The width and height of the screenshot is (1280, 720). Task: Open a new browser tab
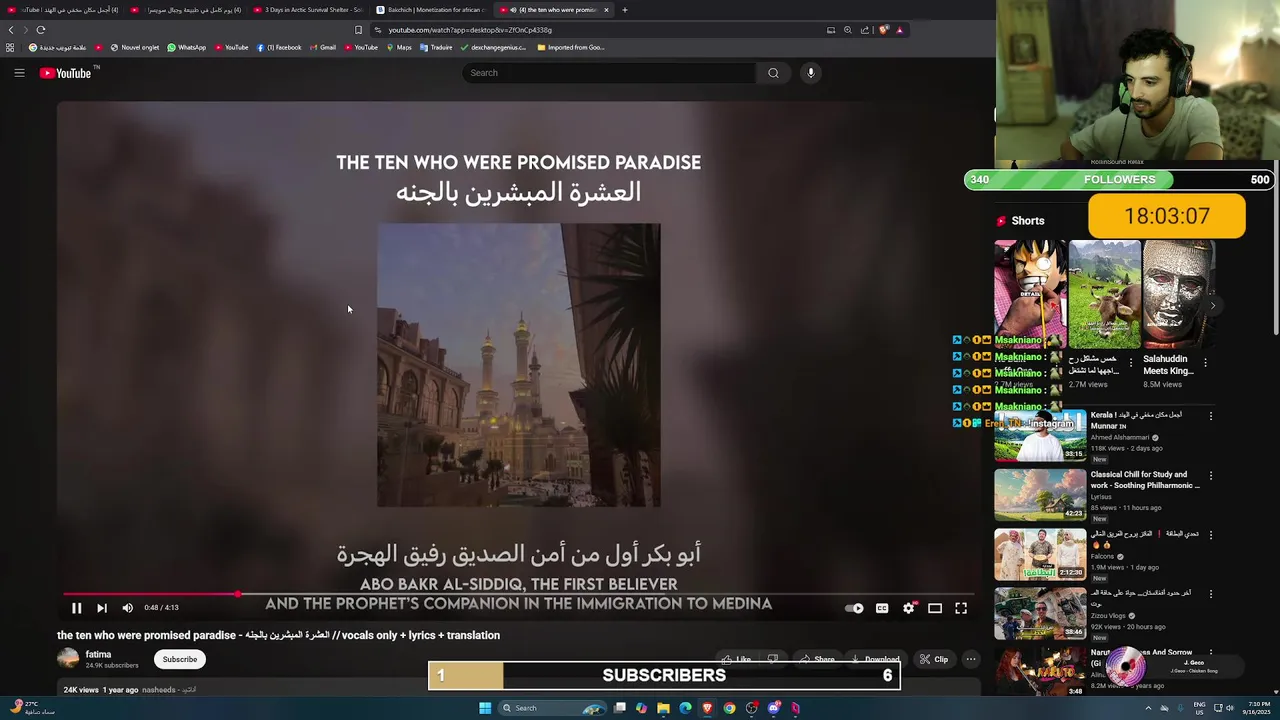pyautogui.click(x=624, y=10)
